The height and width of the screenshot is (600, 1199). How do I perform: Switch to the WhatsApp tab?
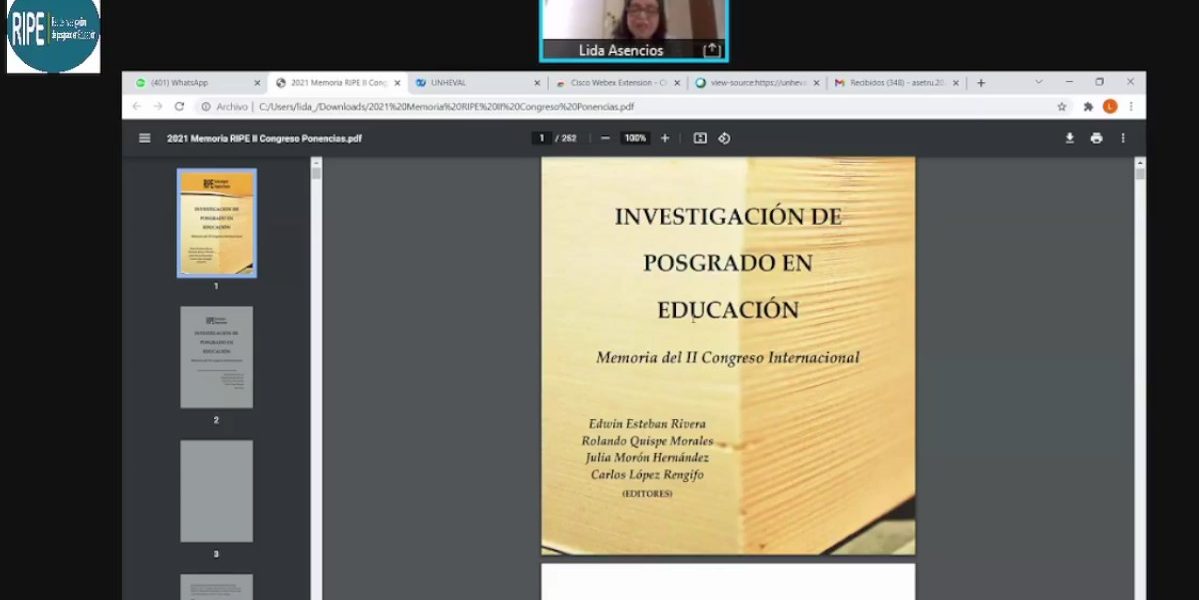click(190, 83)
